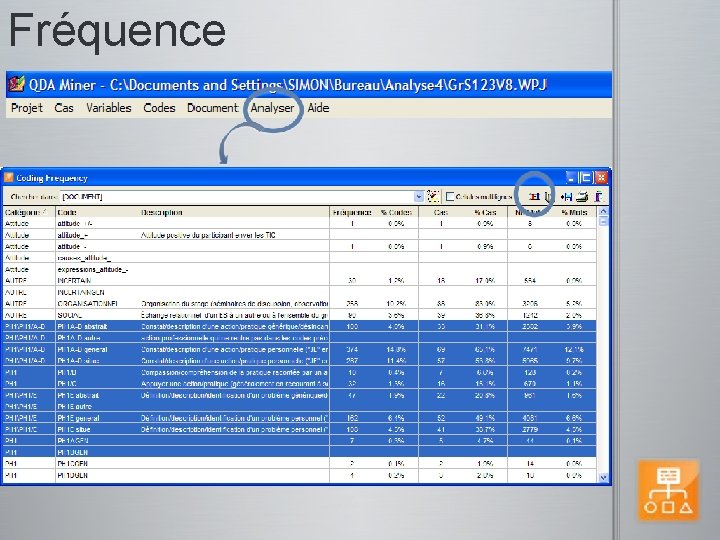The height and width of the screenshot is (540, 720).
Task: Click the save table icon
Action: (567, 197)
